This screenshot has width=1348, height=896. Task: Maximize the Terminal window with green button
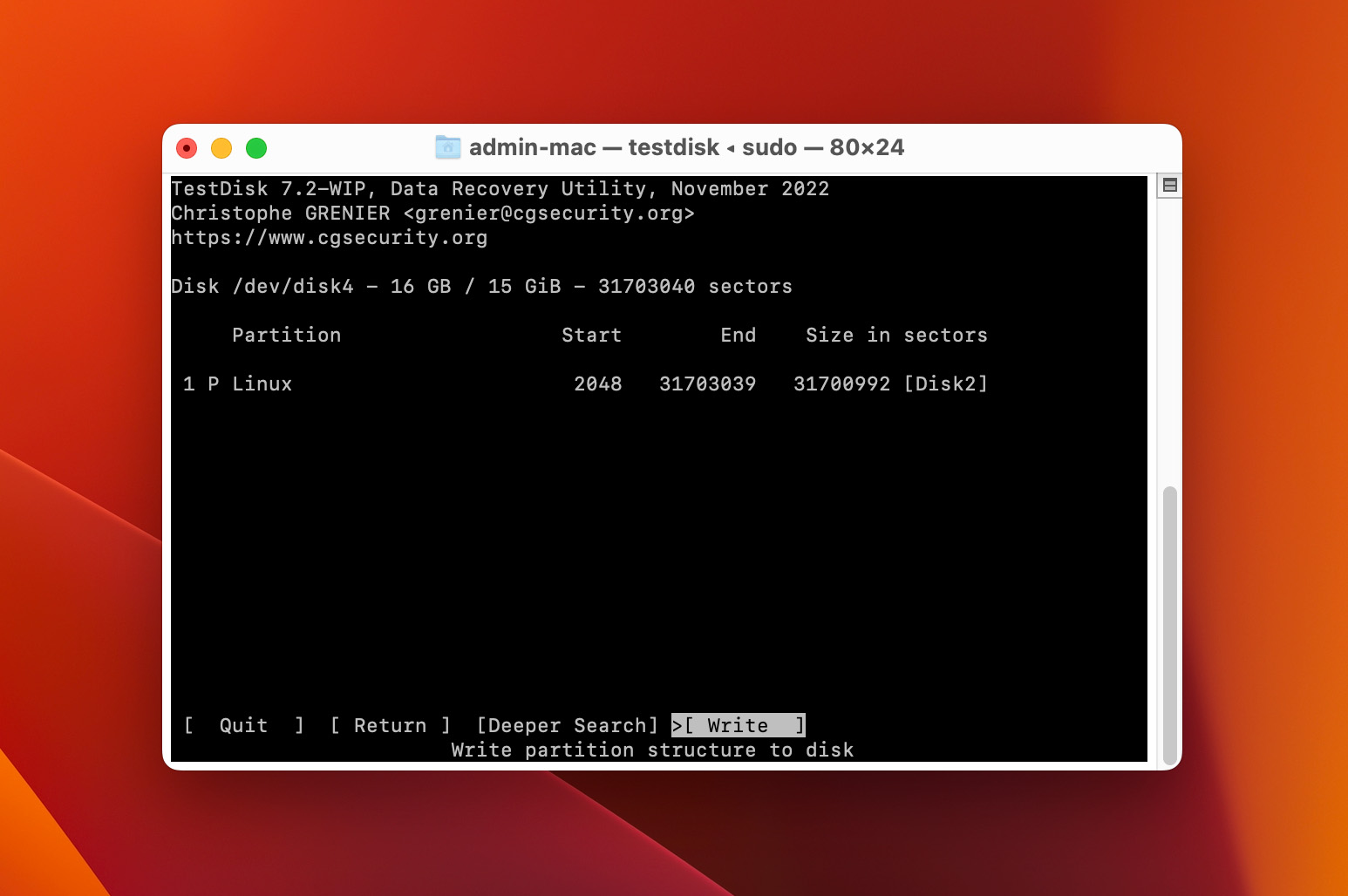tap(256, 148)
